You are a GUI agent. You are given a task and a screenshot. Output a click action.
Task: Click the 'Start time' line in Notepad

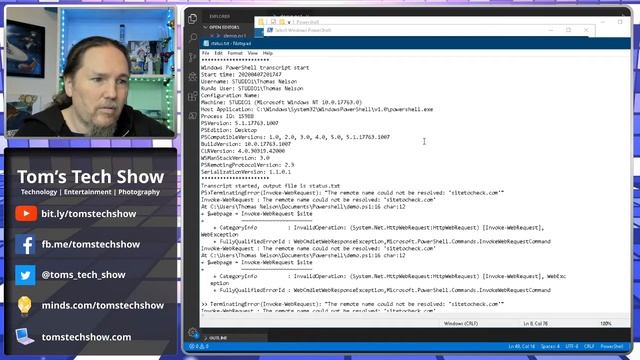click(241, 75)
